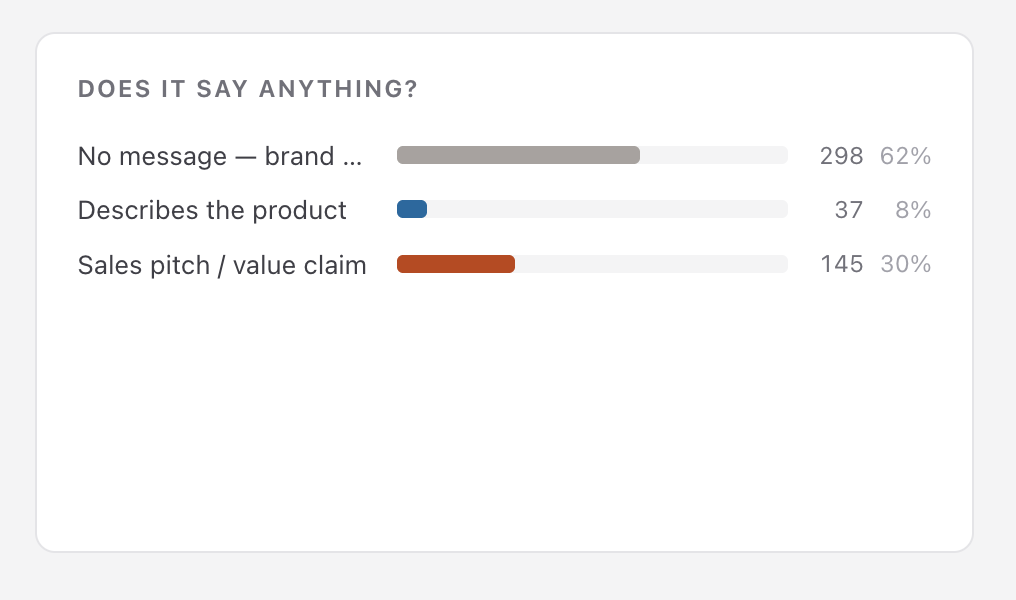The height and width of the screenshot is (600, 1016).
Task: Click the 145 count value
Action: point(842,264)
